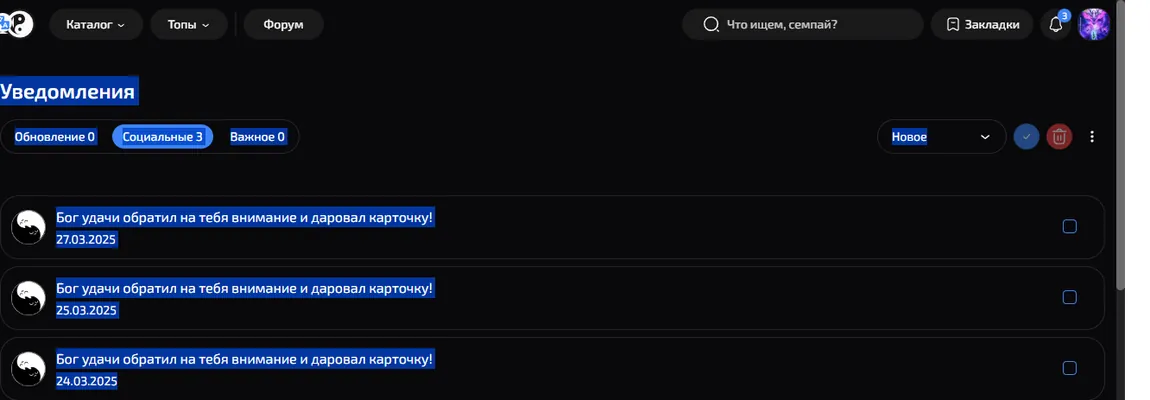Click the magnifier search icon
Image resolution: width=1150 pixels, height=400 pixels.
point(711,24)
